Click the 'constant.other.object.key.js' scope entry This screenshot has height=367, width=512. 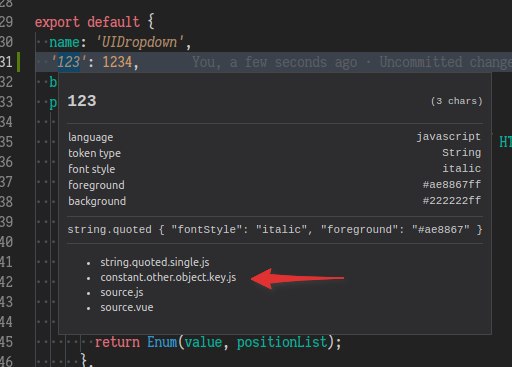coord(168,277)
